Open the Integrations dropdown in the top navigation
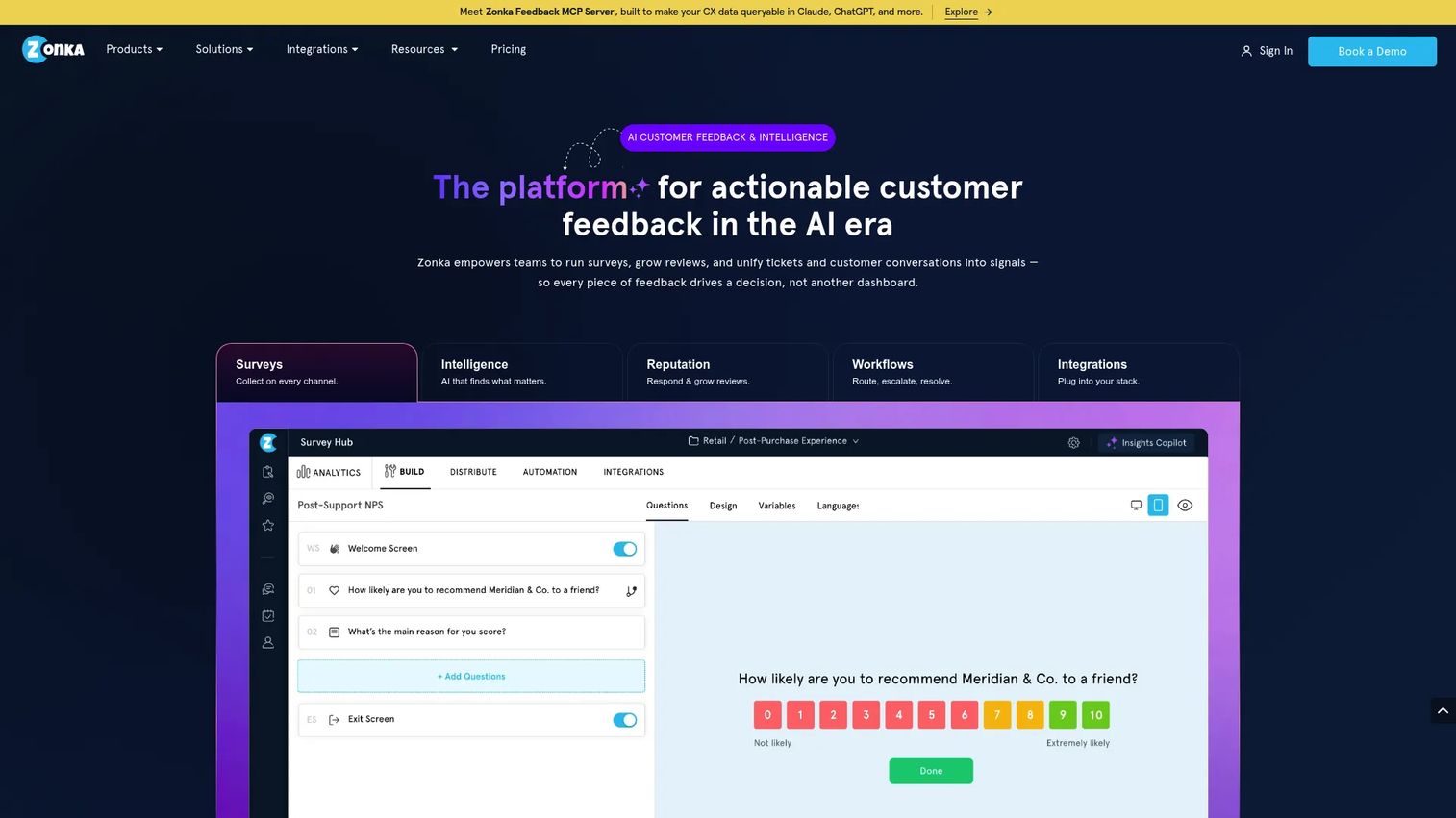The image size is (1456, 818). [x=322, y=49]
